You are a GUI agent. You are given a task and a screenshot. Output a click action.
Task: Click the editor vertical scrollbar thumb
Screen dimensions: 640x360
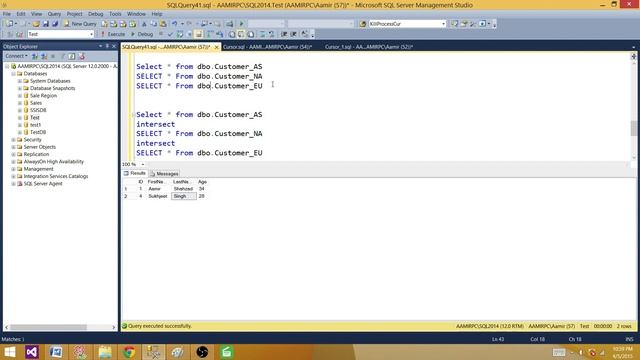(x=633, y=128)
